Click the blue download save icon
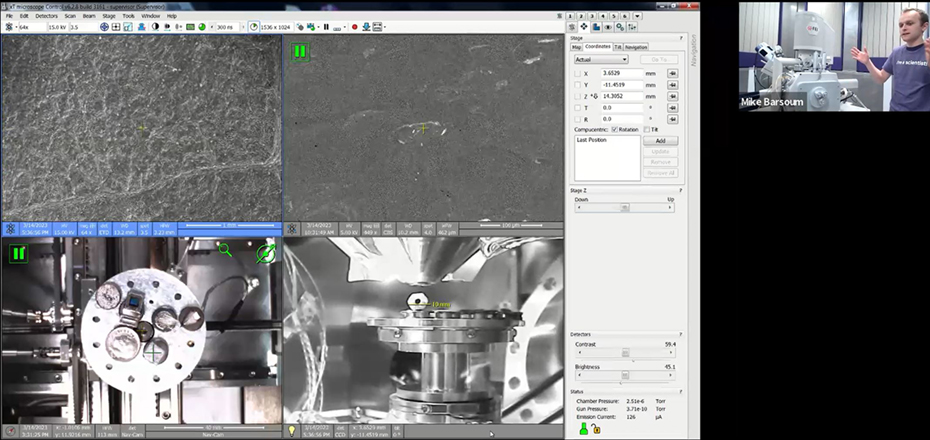930x440 pixels. (366, 27)
